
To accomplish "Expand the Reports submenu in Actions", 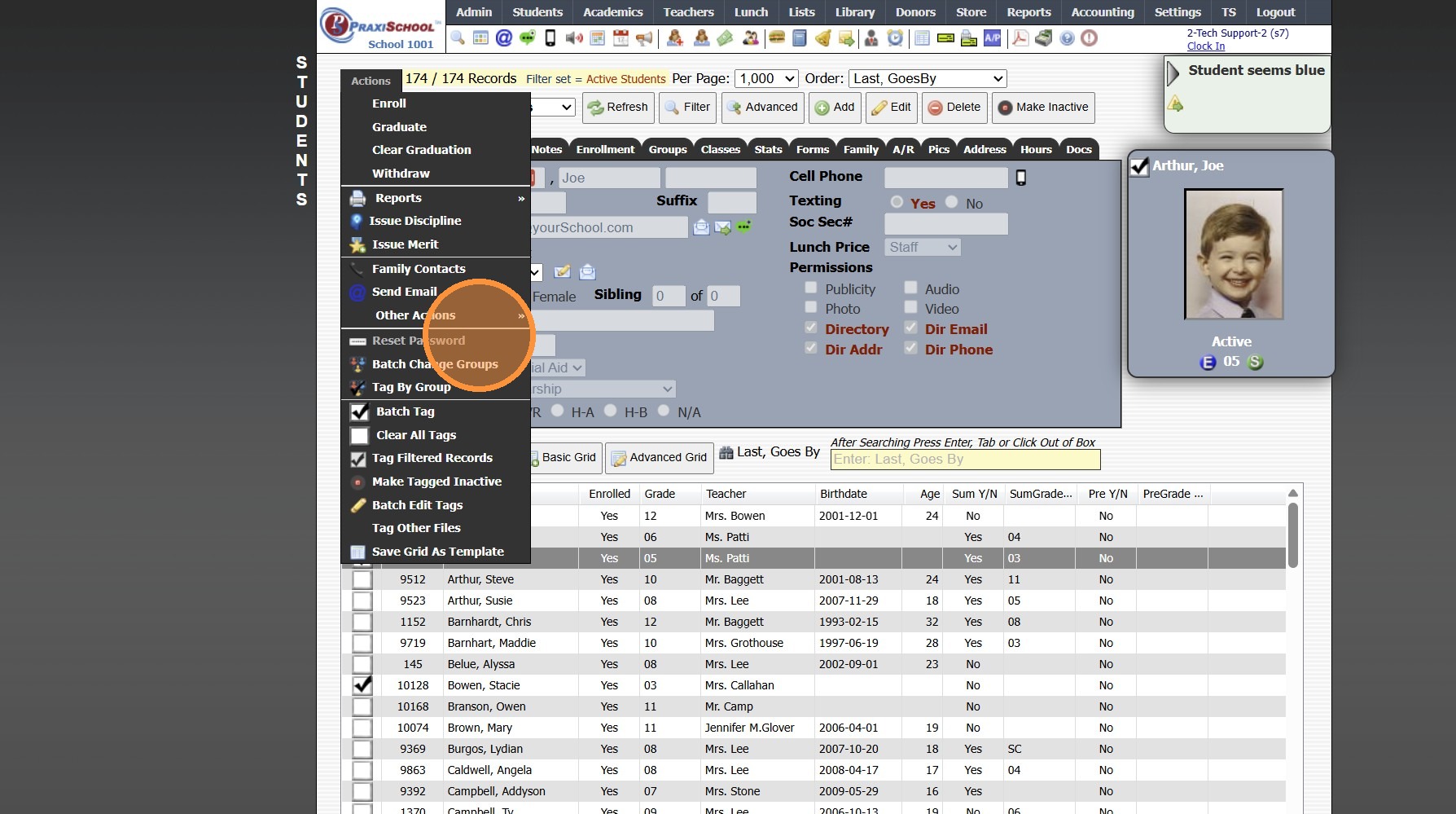I will point(436,198).
